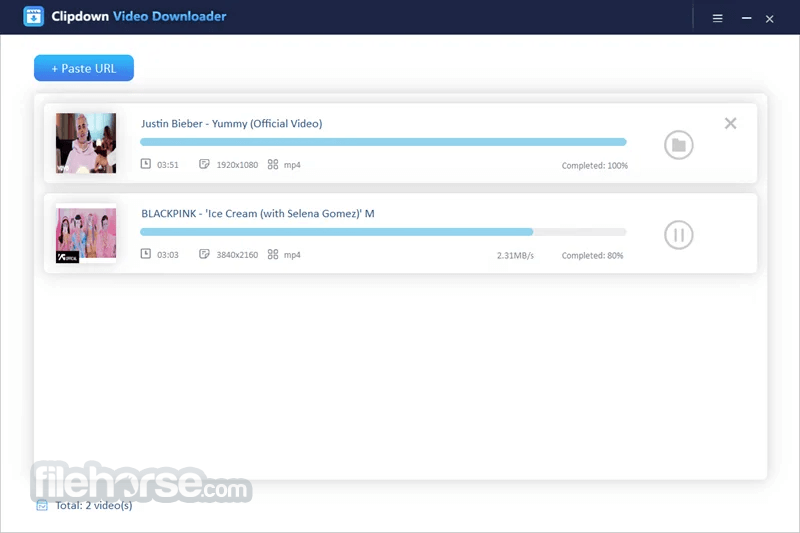This screenshot has width=800, height=533.
Task: Click the format icon beside BLACKPINK mp4
Action: (273, 253)
